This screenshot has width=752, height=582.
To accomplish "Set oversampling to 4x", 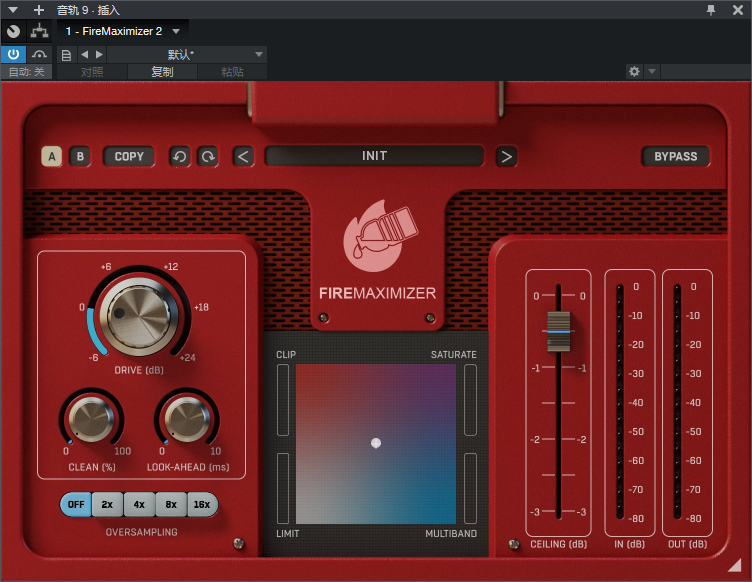I will tap(139, 504).
